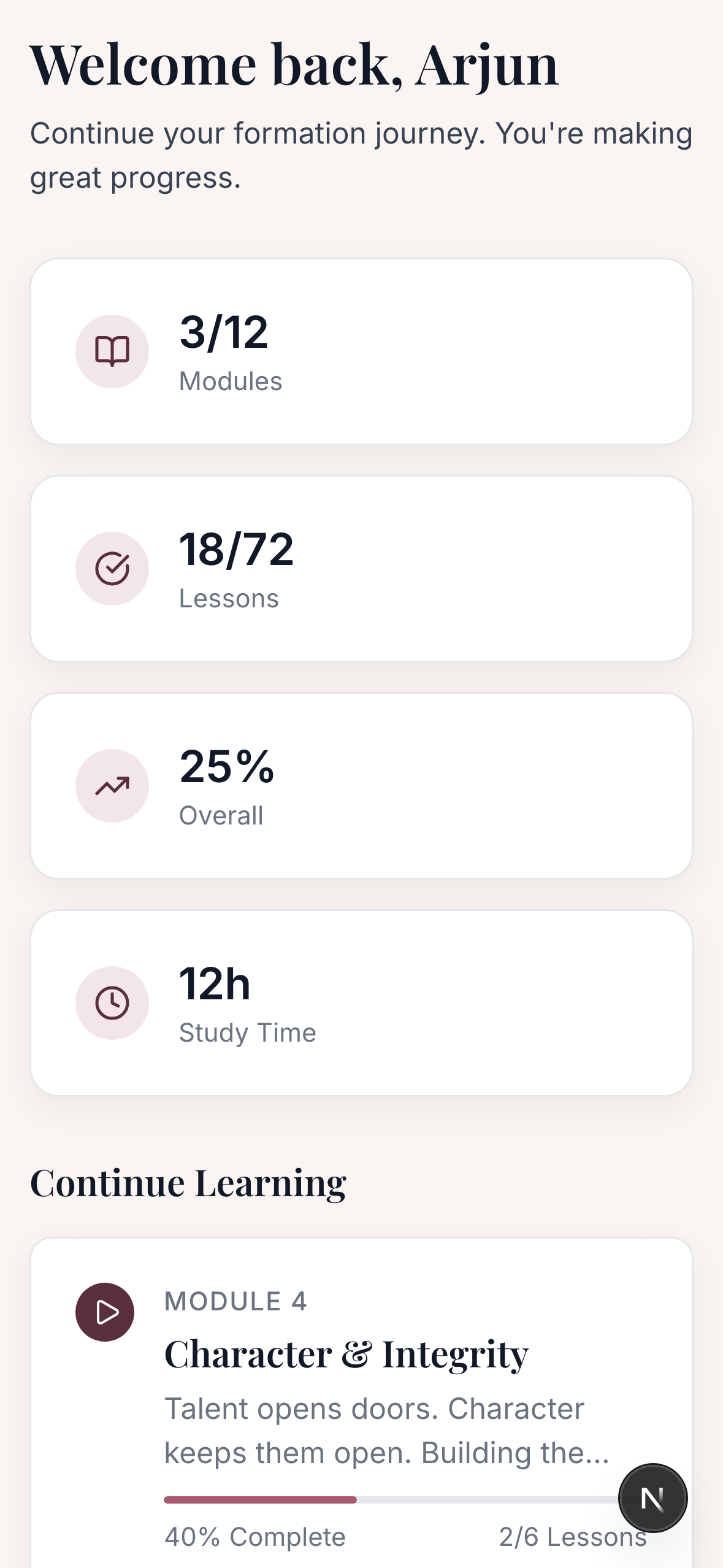Click the Continue Learning section heading
The height and width of the screenshot is (1568, 723).
190,1182
